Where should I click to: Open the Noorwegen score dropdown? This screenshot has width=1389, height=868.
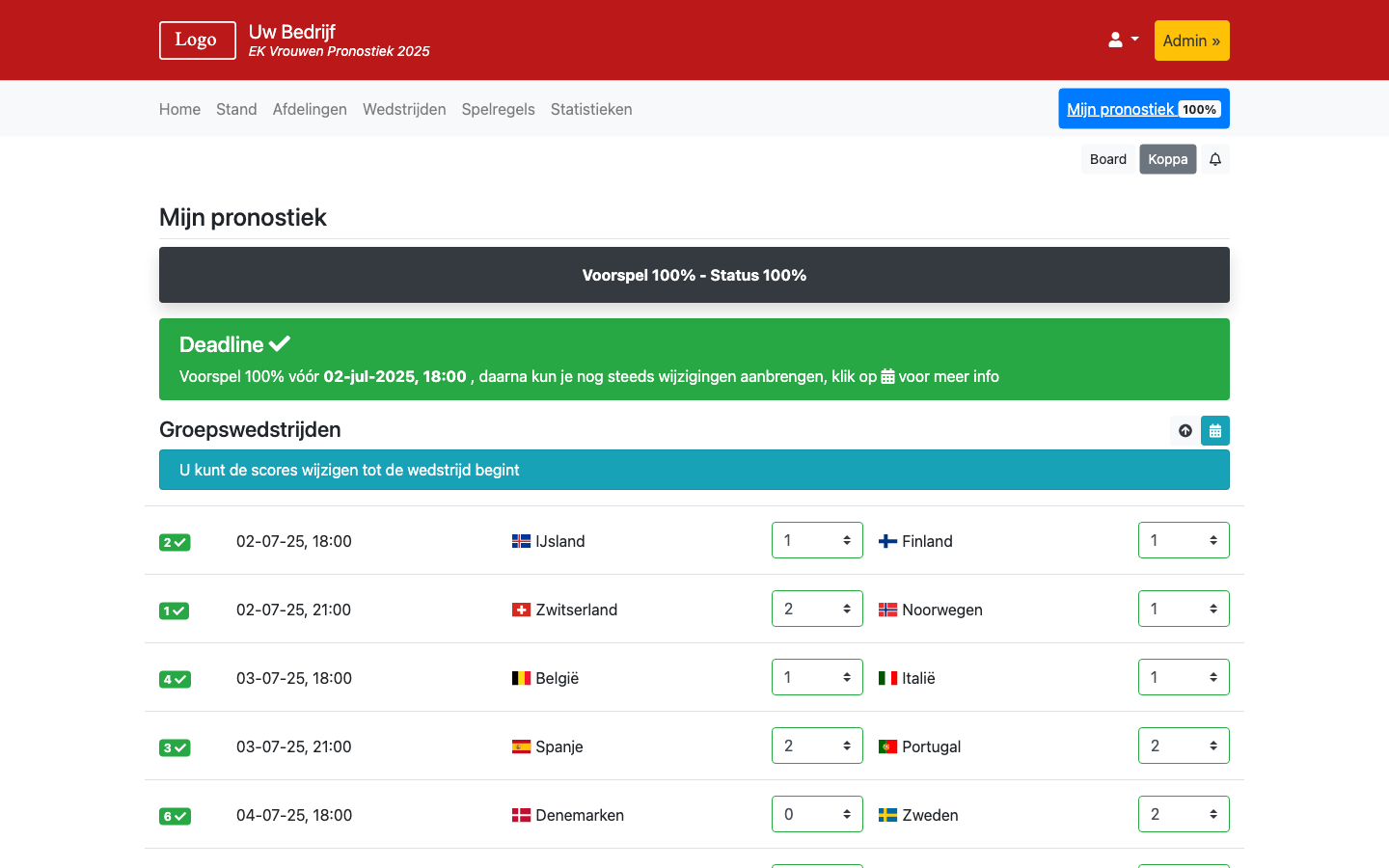[x=1184, y=609]
